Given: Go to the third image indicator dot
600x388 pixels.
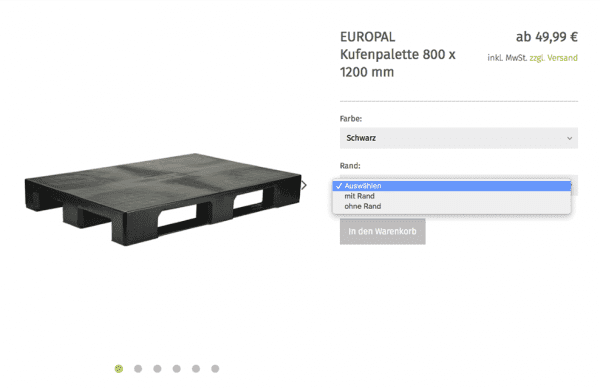Looking at the screenshot, I should [157, 368].
